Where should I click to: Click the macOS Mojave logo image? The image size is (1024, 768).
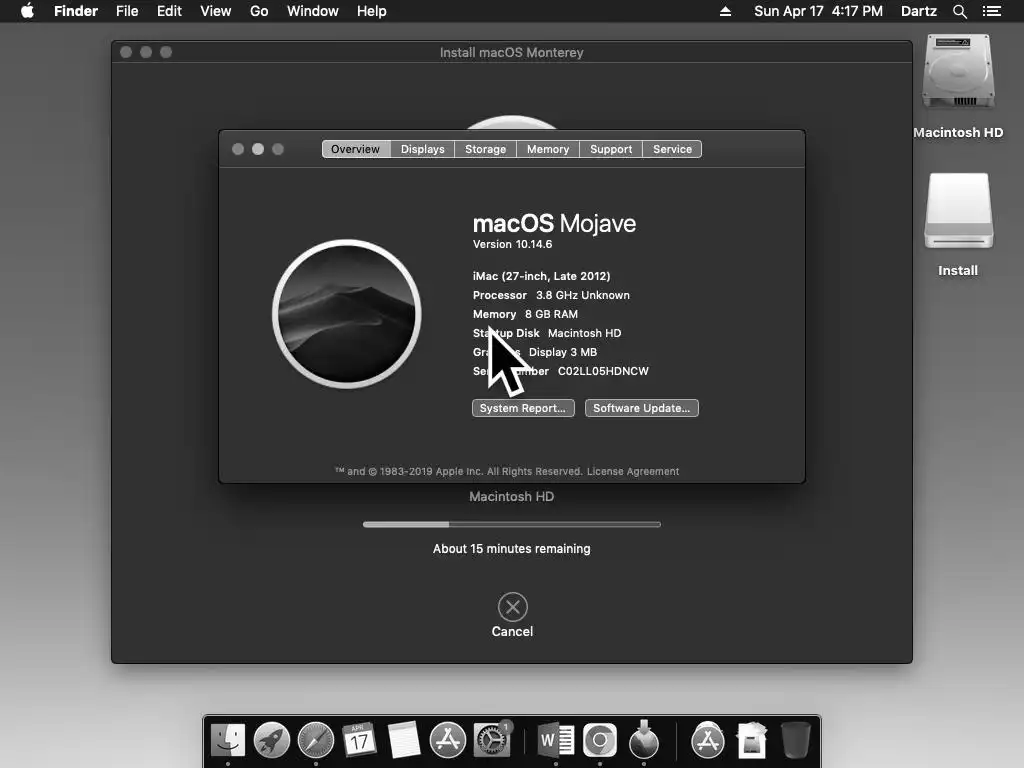347,314
